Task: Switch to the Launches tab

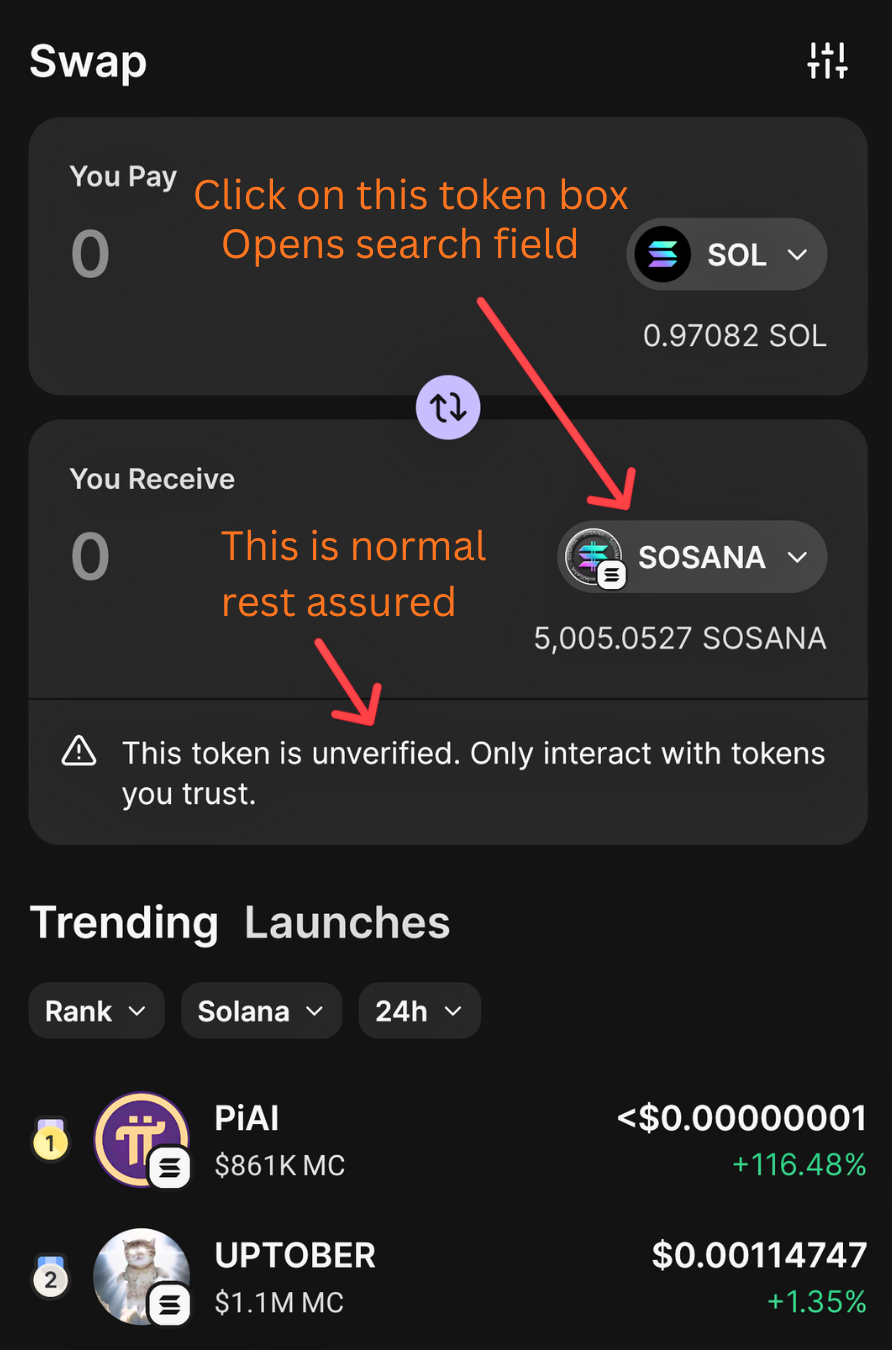Action: [346, 922]
